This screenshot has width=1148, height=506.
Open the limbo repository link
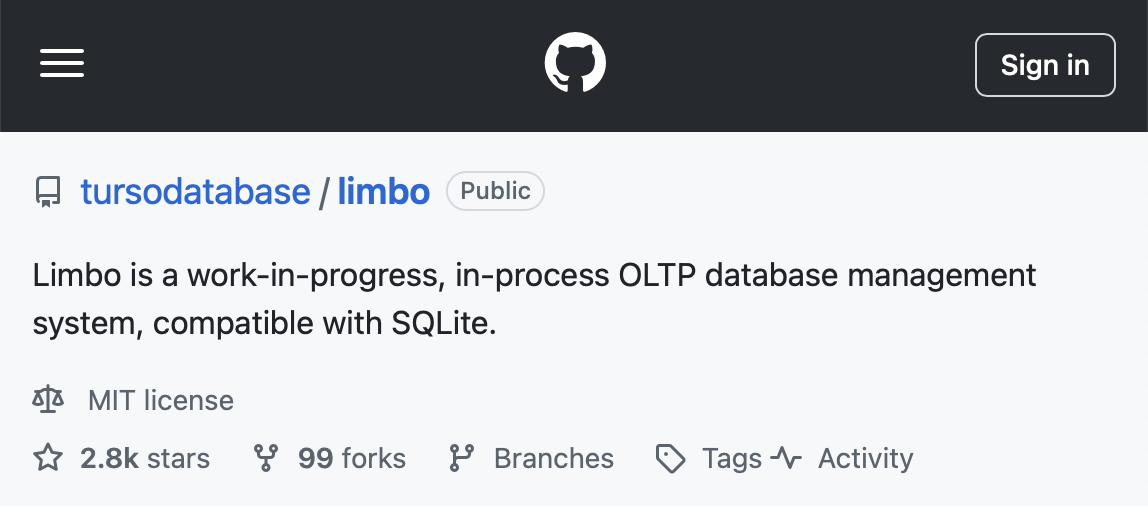[384, 192]
